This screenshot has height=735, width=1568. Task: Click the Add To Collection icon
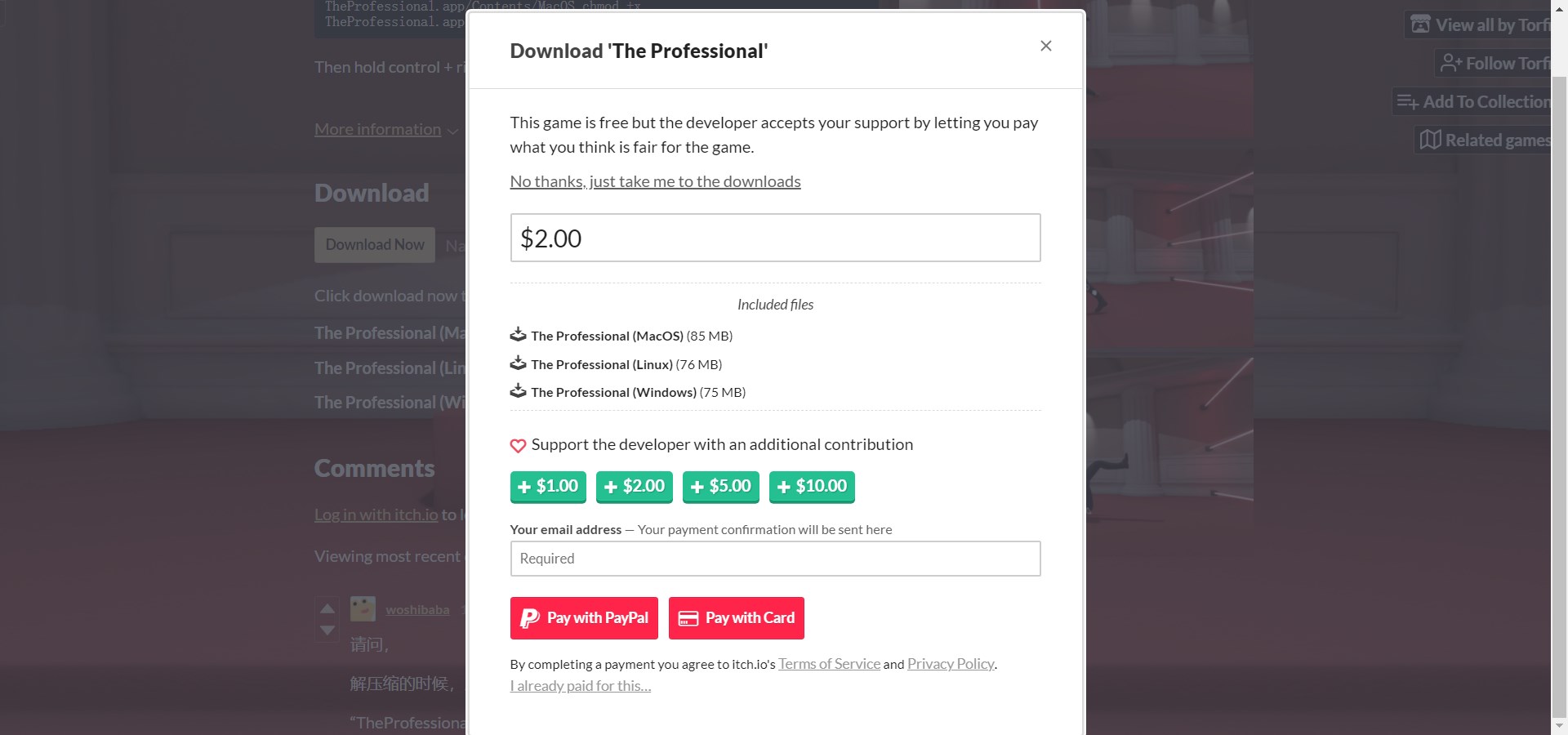pos(1406,101)
